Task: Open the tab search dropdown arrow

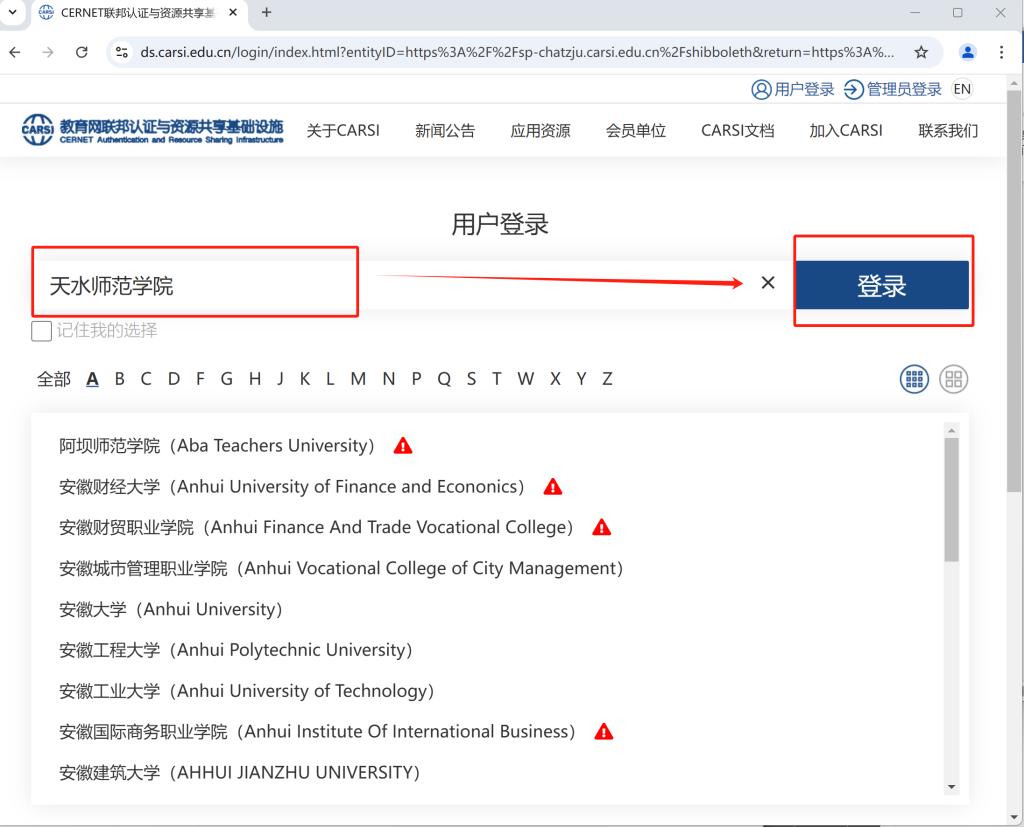Action: (12, 12)
